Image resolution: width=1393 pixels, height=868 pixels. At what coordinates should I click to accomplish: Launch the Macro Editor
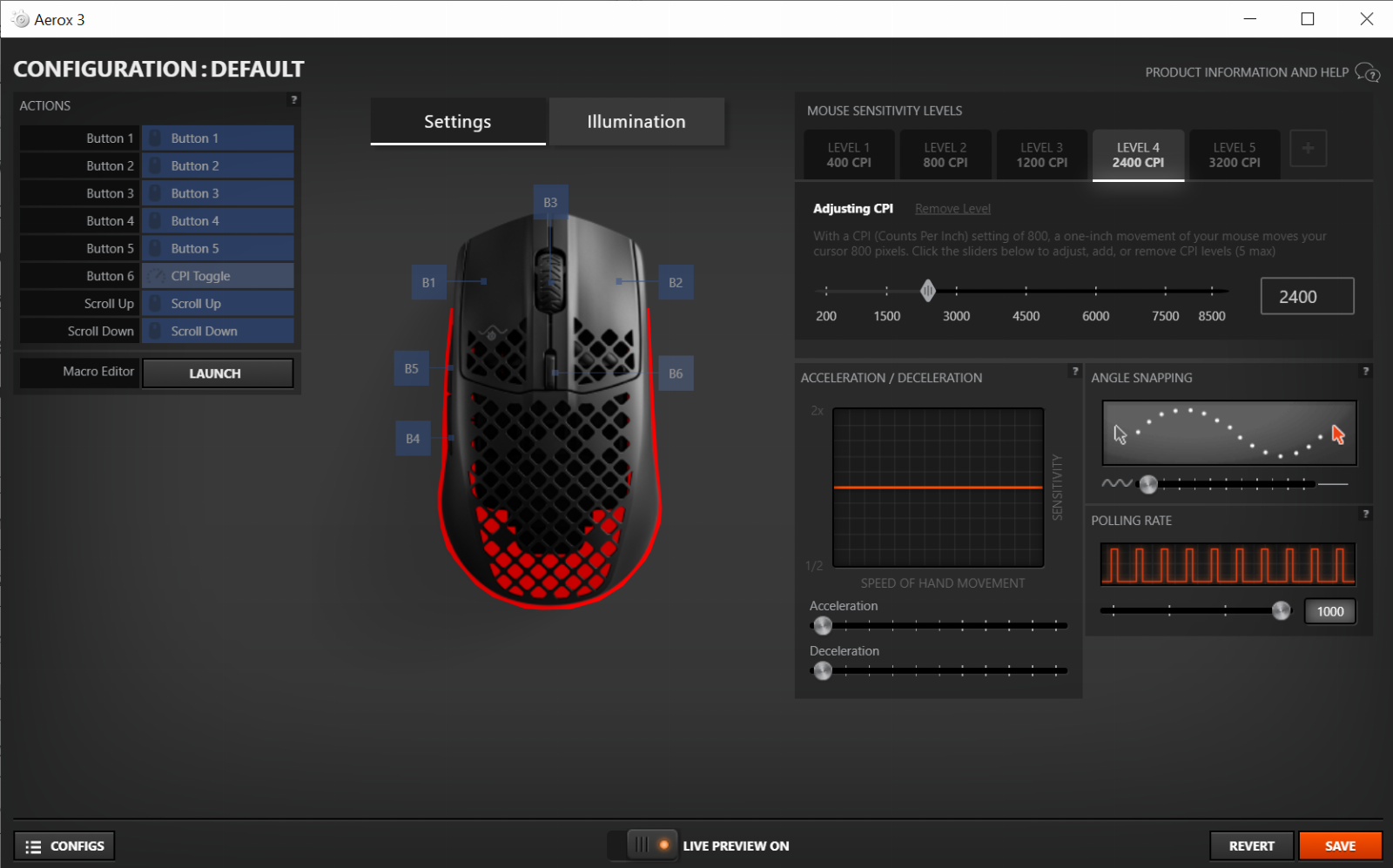(218, 373)
